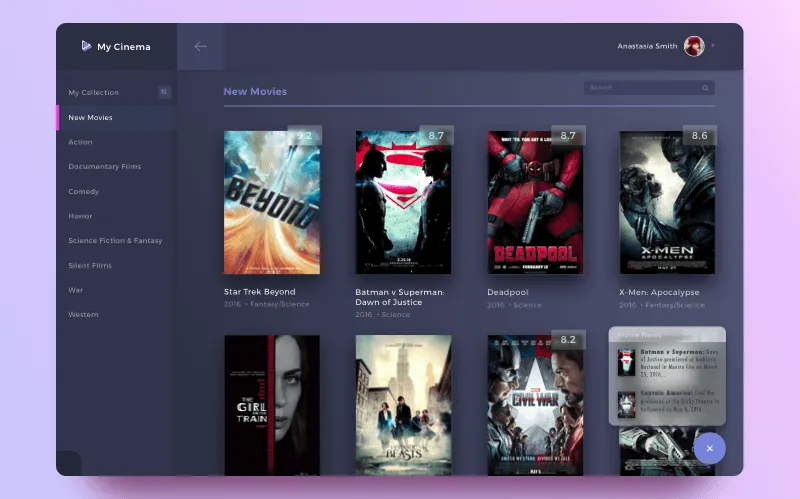The width and height of the screenshot is (800, 499).
Task: Open Batman v Superman news thumbnail
Action: tap(627, 362)
